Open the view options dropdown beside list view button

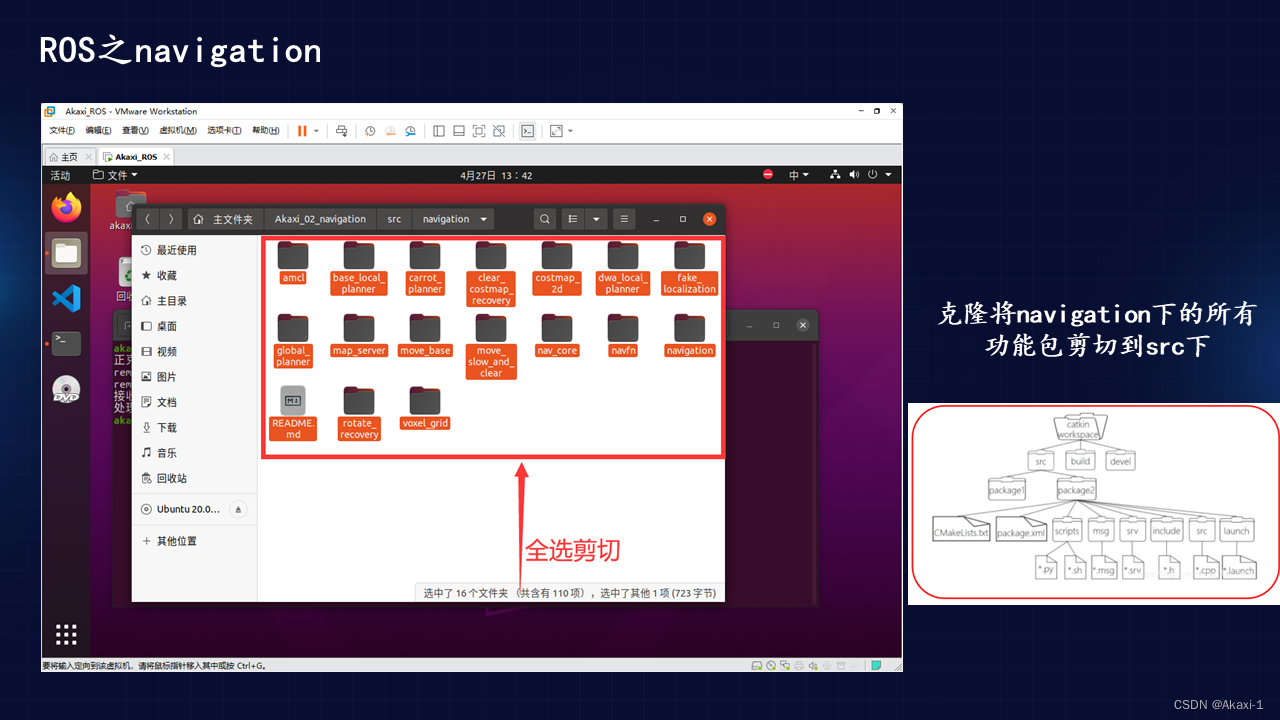(x=596, y=218)
